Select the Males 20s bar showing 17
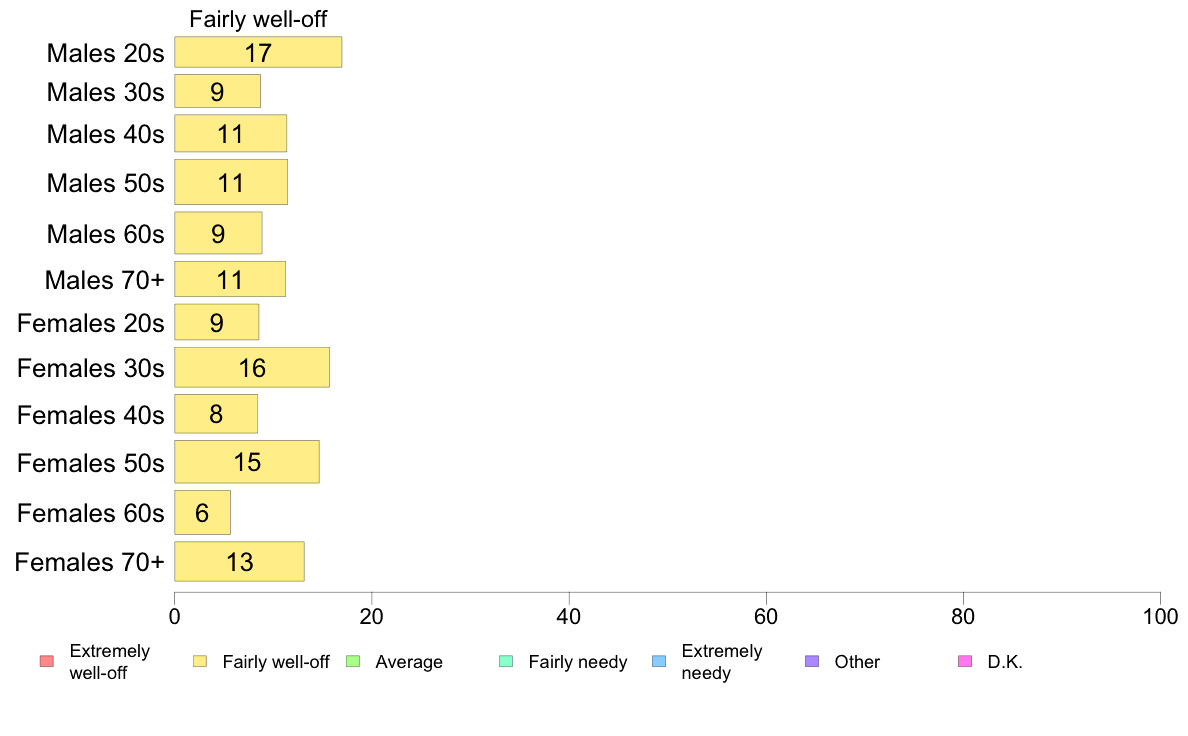The image size is (1188, 736). pos(258,53)
